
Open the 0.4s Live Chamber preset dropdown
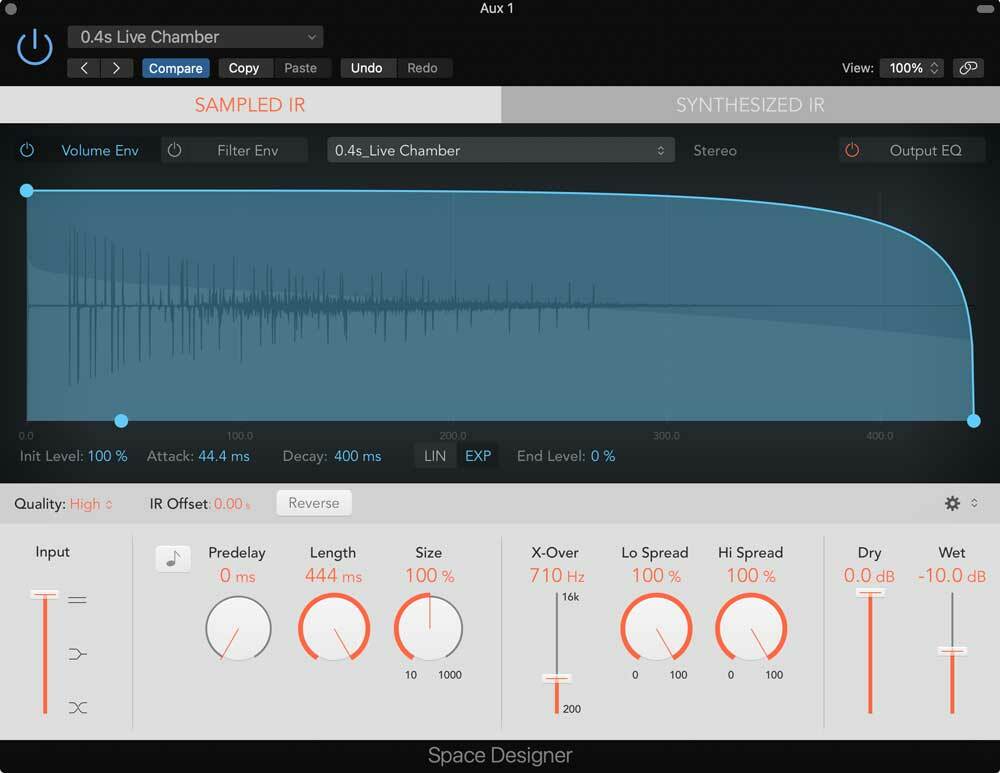point(195,37)
